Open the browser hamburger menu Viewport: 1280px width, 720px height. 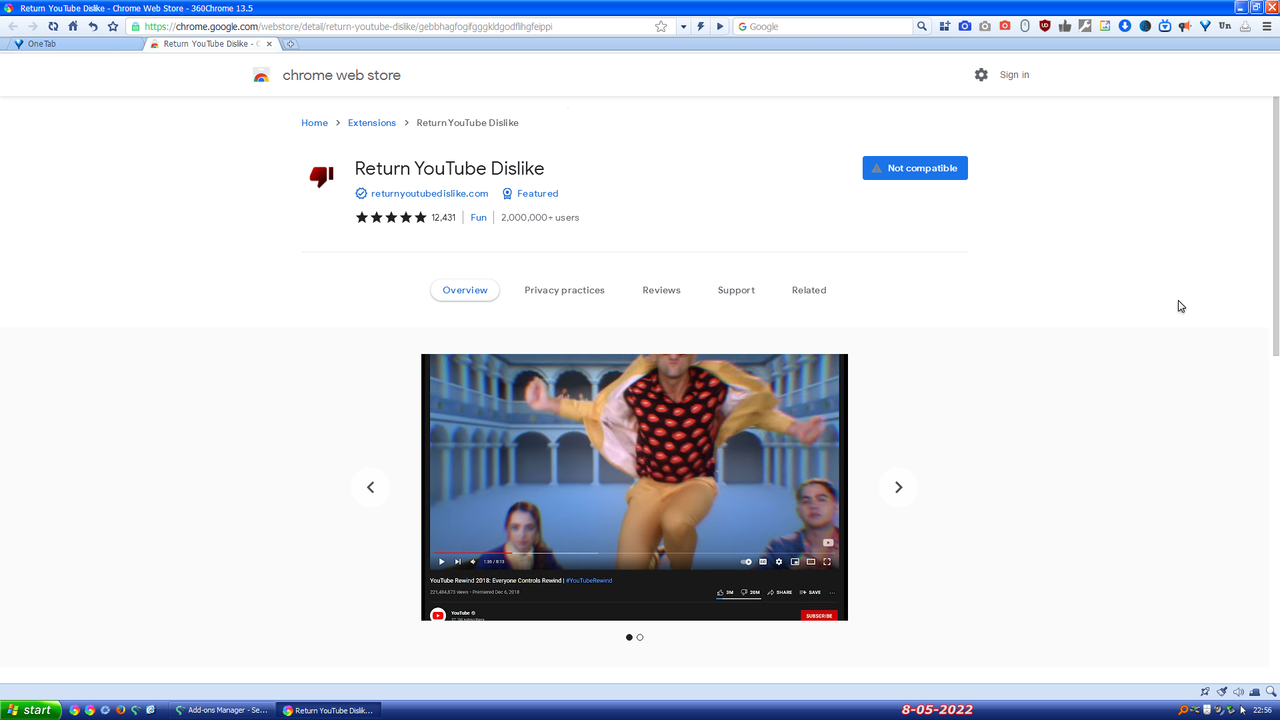tap(1267, 26)
